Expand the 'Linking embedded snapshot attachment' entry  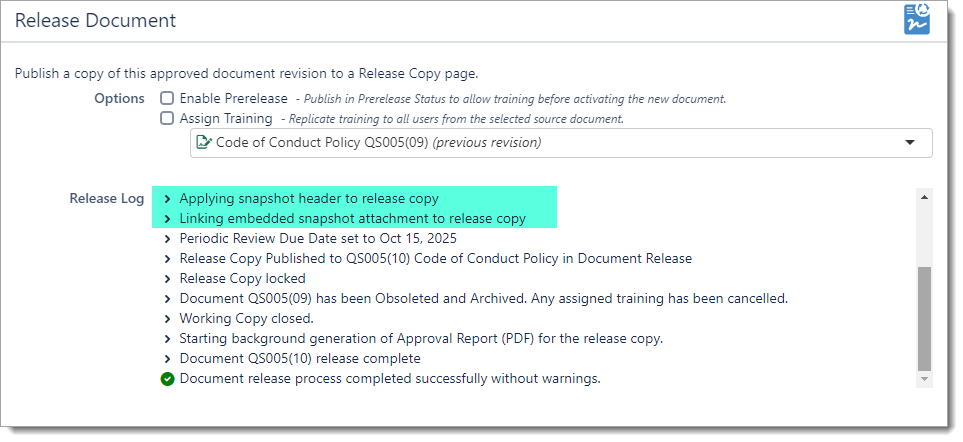point(168,219)
